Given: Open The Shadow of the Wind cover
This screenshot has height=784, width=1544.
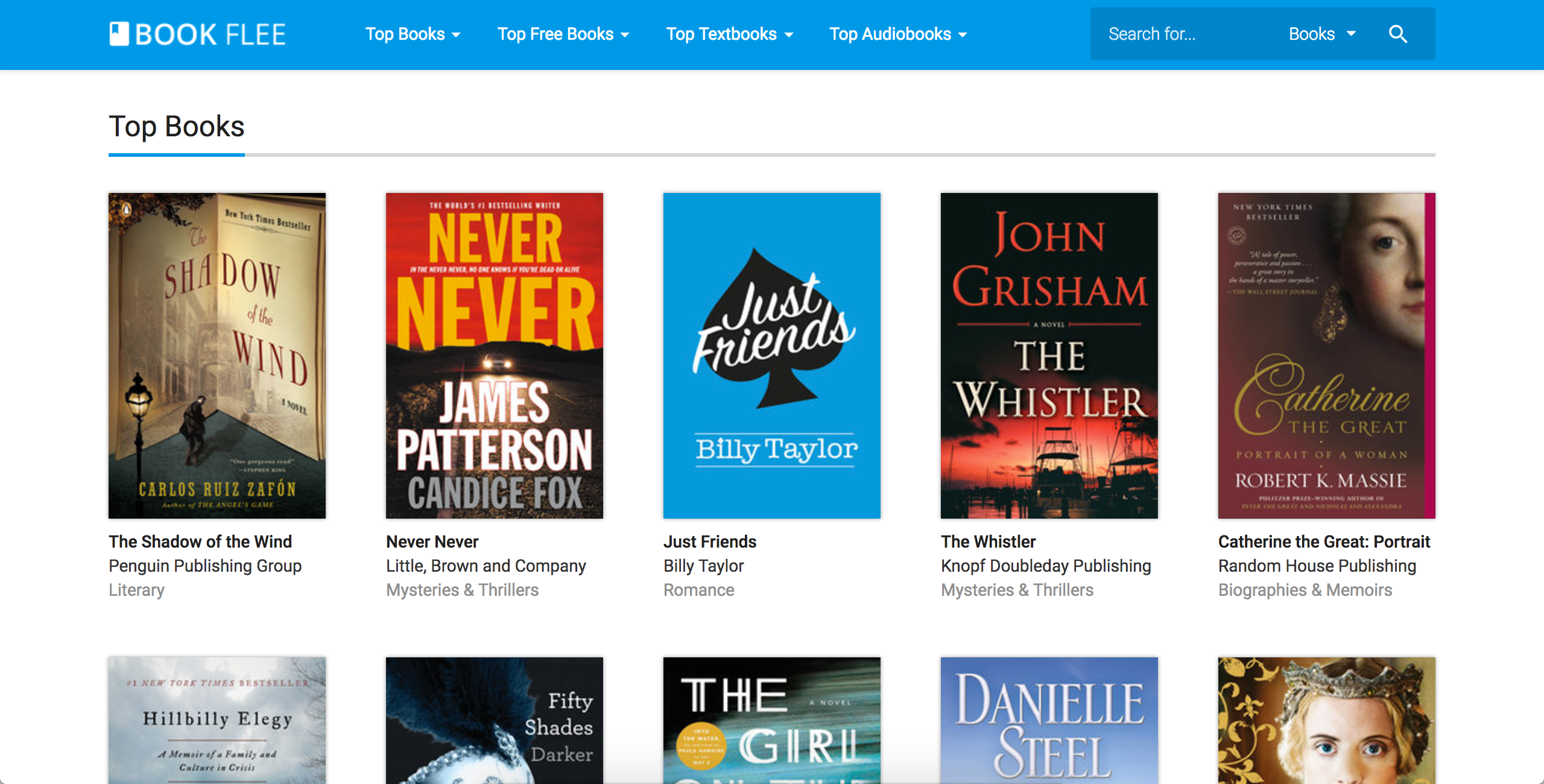Looking at the screenshot, I should pyautogui.click(x=217, y=355).
